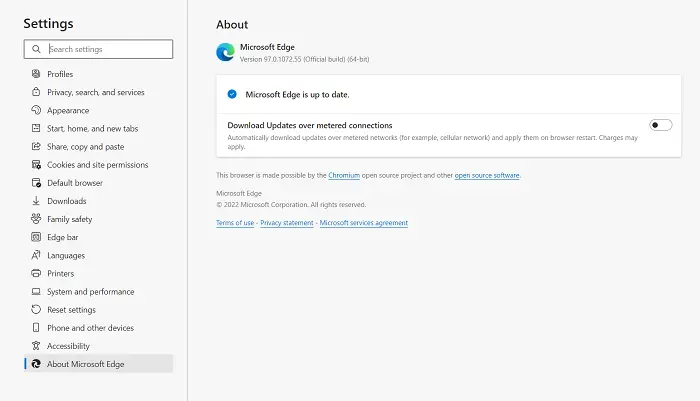The height and width of the screenshot is (401, 700).
Task: Open the Profiles settings page
Action: click(x=98, y=74)
